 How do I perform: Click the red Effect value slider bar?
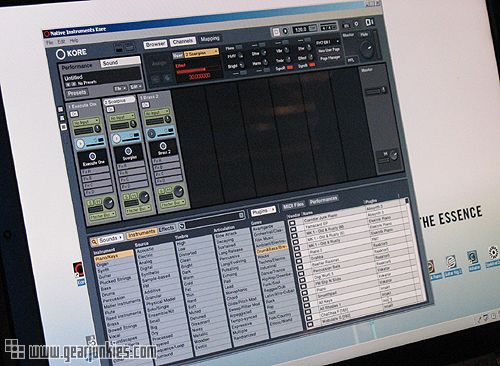[192, 70]
